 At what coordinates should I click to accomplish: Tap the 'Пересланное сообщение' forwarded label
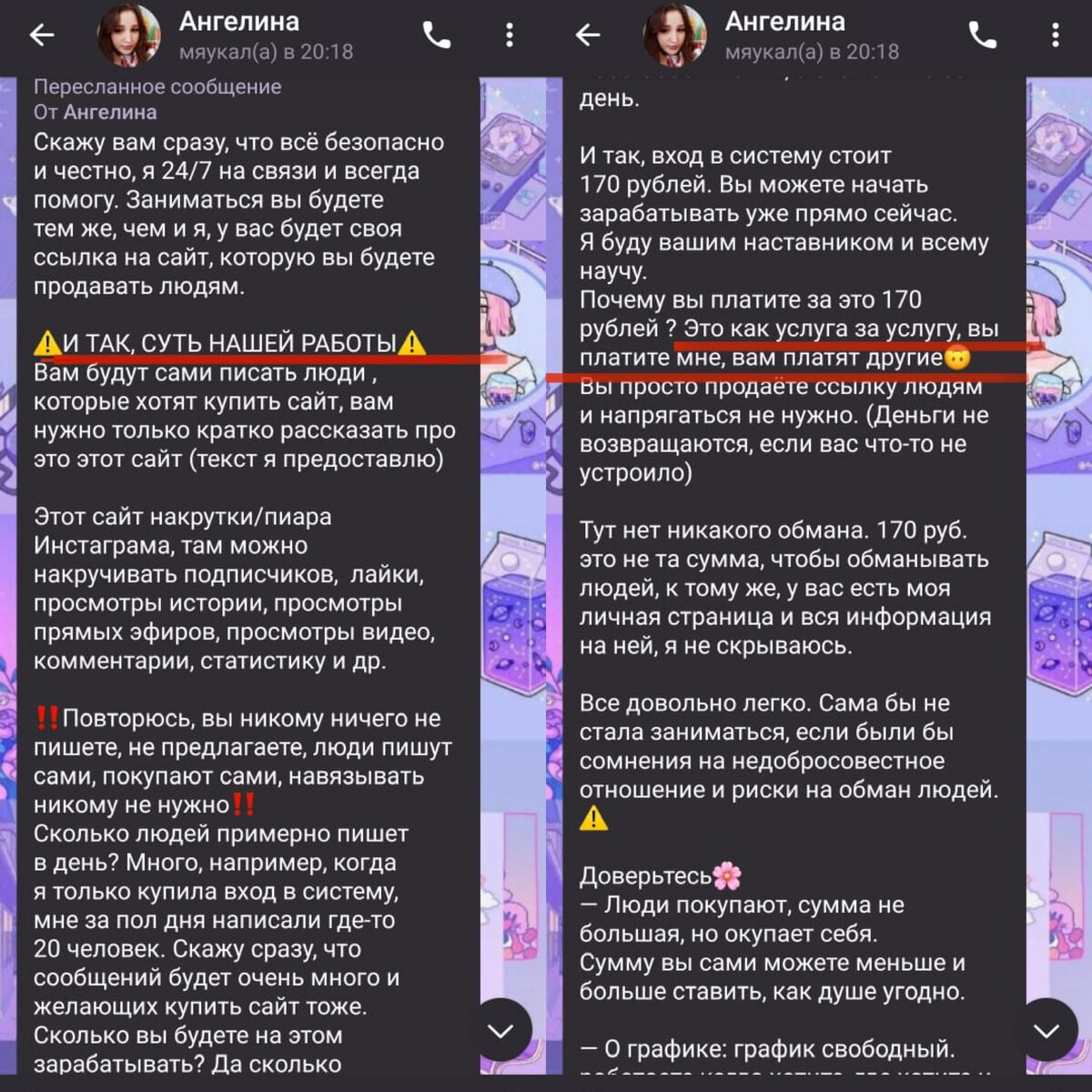tap(157, 87)
